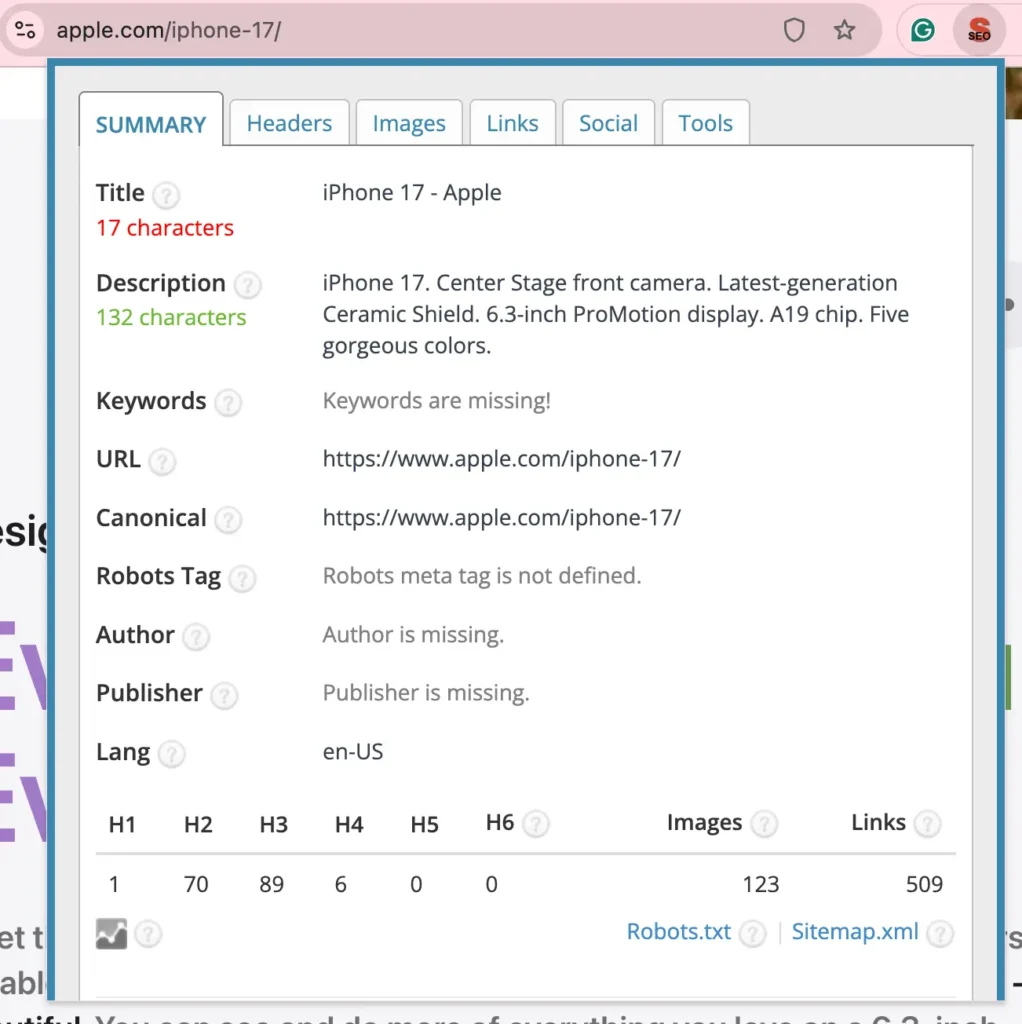
Task: Bookmark this page with the star icon
Action: click(x=844, y=30)
